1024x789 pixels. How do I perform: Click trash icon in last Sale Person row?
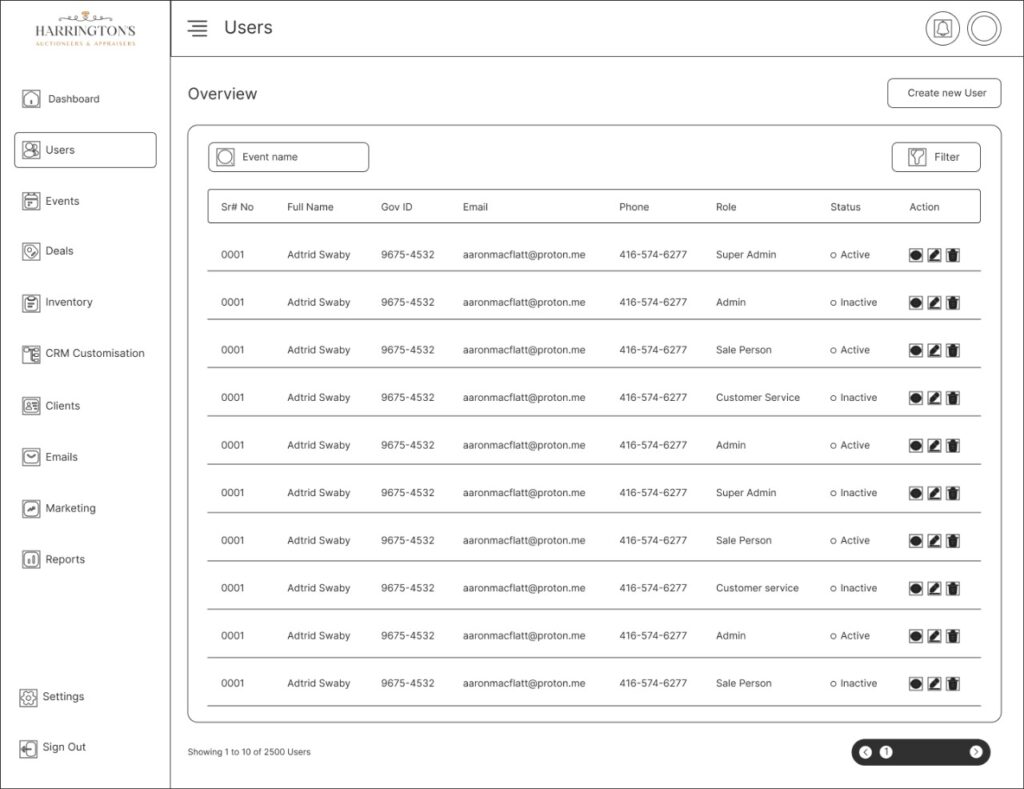(953, 684)
